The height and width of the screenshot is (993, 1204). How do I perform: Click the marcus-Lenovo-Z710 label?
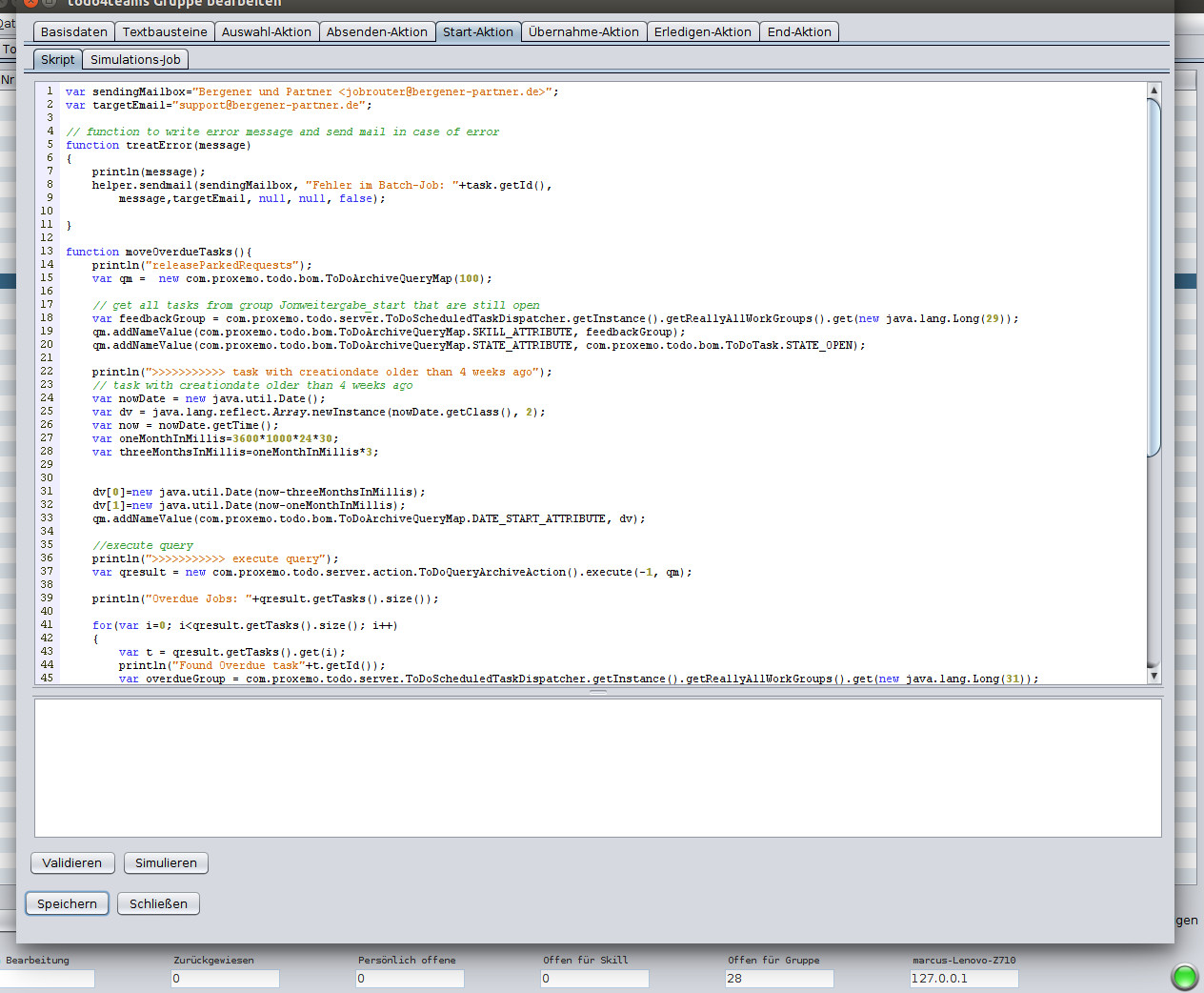coord(964,960)
